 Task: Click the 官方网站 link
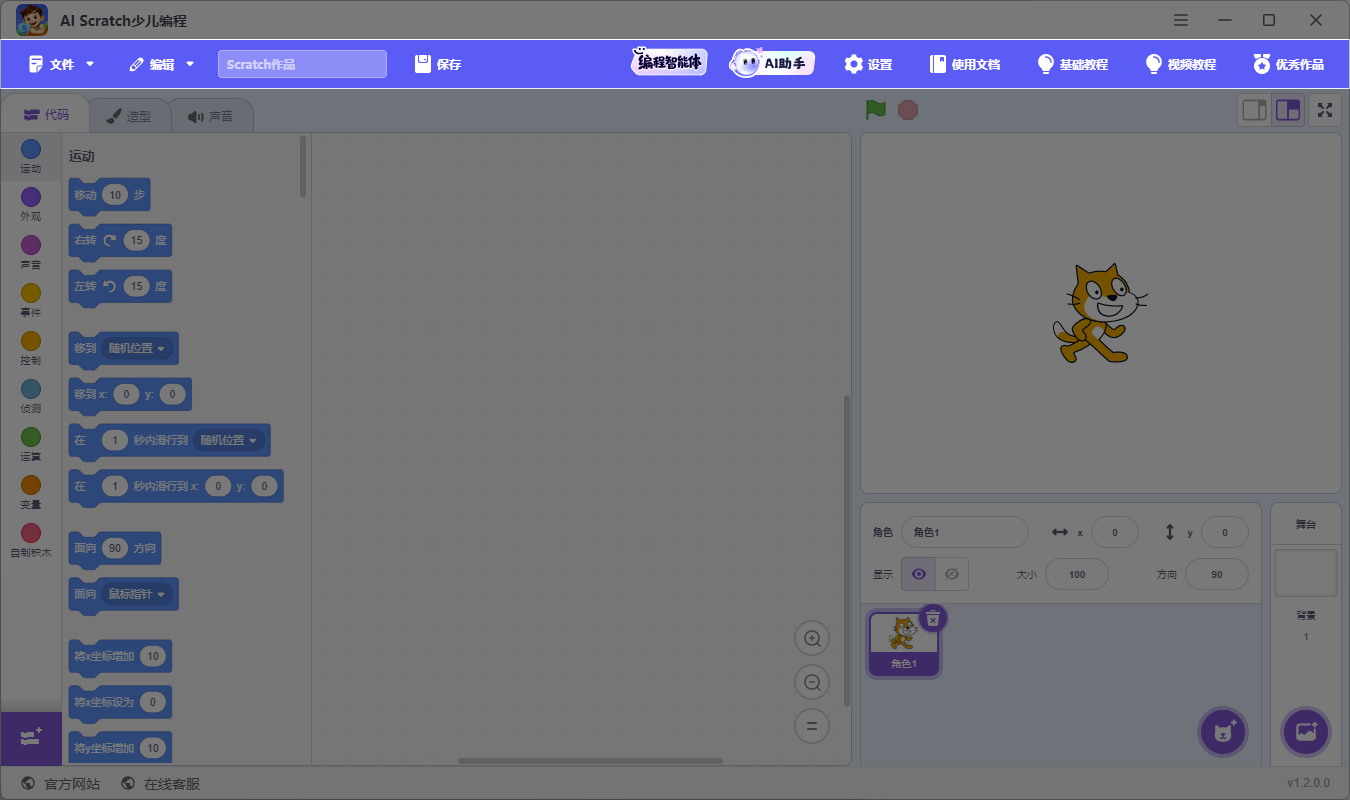(x=60, y=784)
